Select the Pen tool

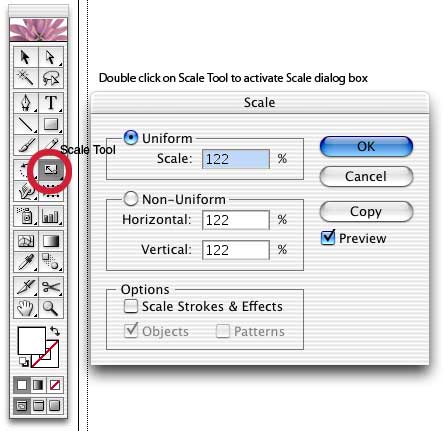click(26, 103)
